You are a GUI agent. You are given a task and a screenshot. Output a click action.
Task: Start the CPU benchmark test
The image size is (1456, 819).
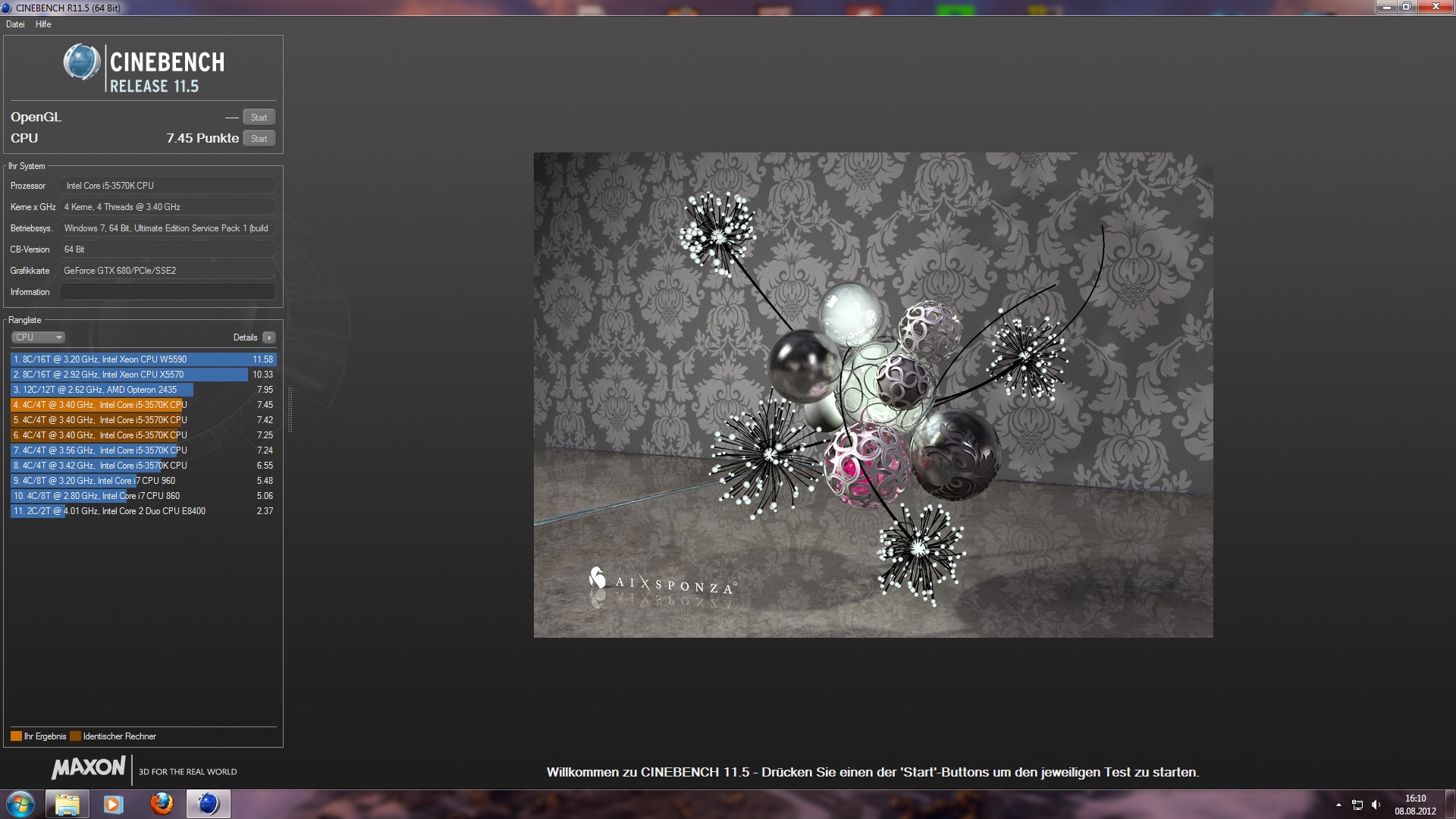coord(259,139)
